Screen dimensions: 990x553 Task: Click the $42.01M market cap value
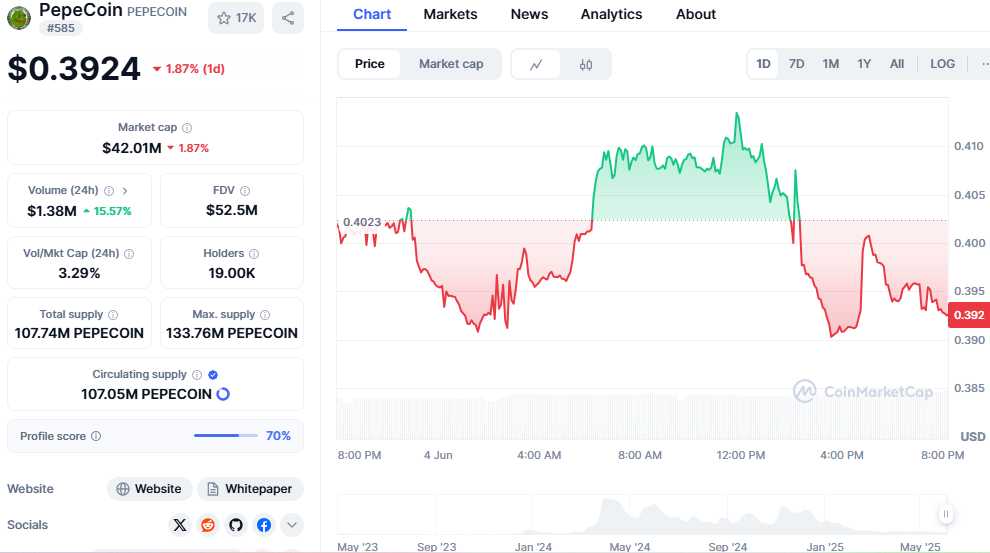[x=132, y=148]
